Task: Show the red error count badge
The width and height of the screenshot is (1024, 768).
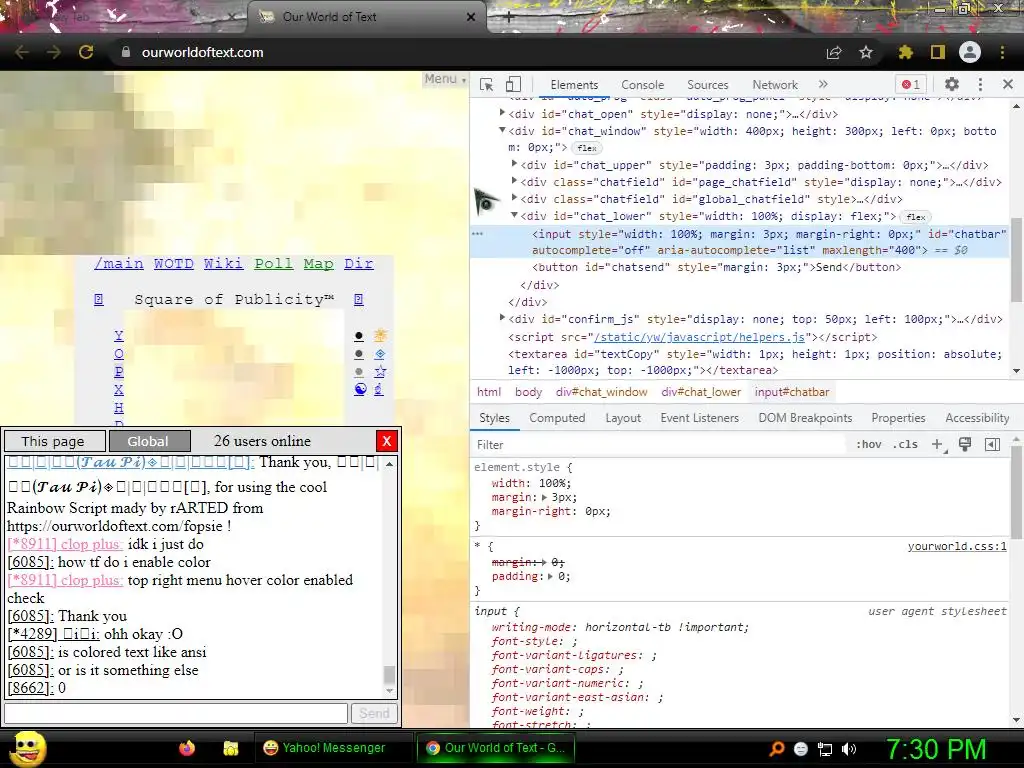Action: click(x=910, y=84)
